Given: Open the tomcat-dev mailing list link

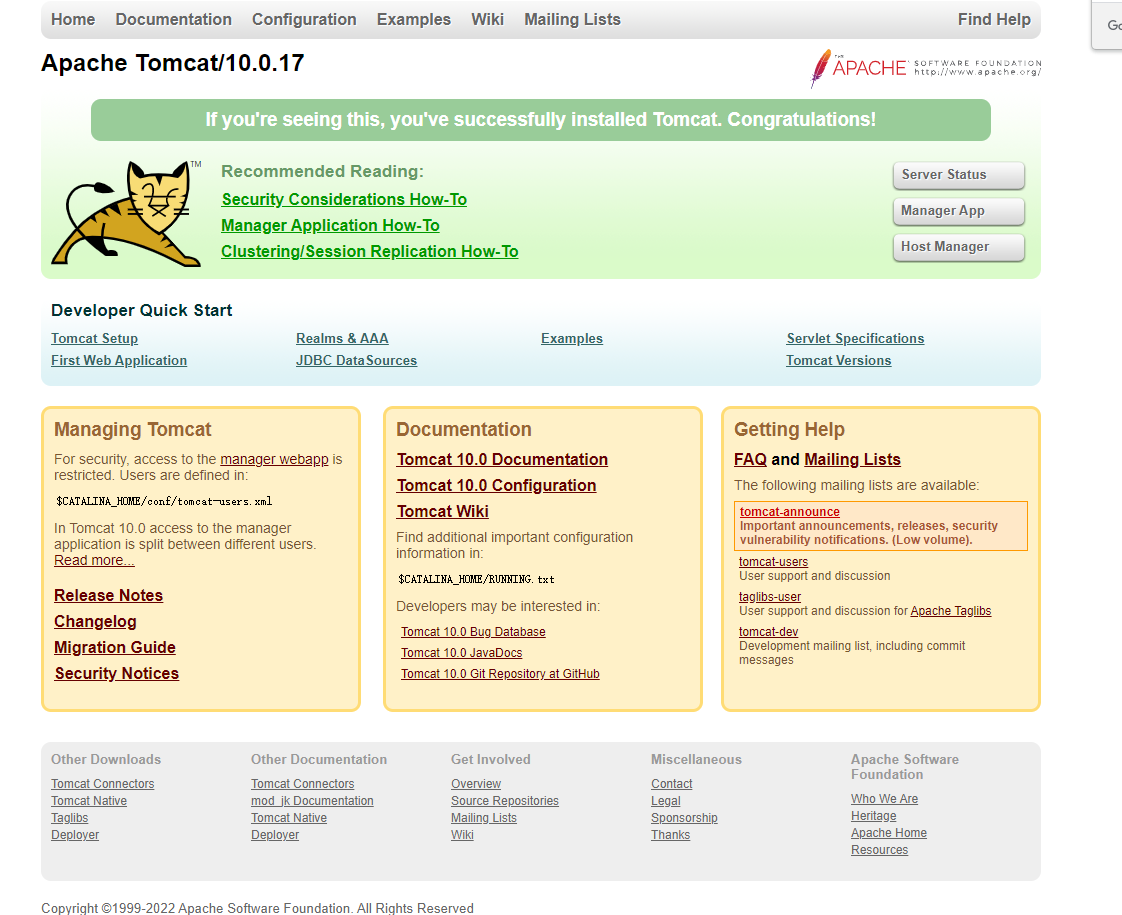Looking at the screenshot, I should click(x=769, y=632).
